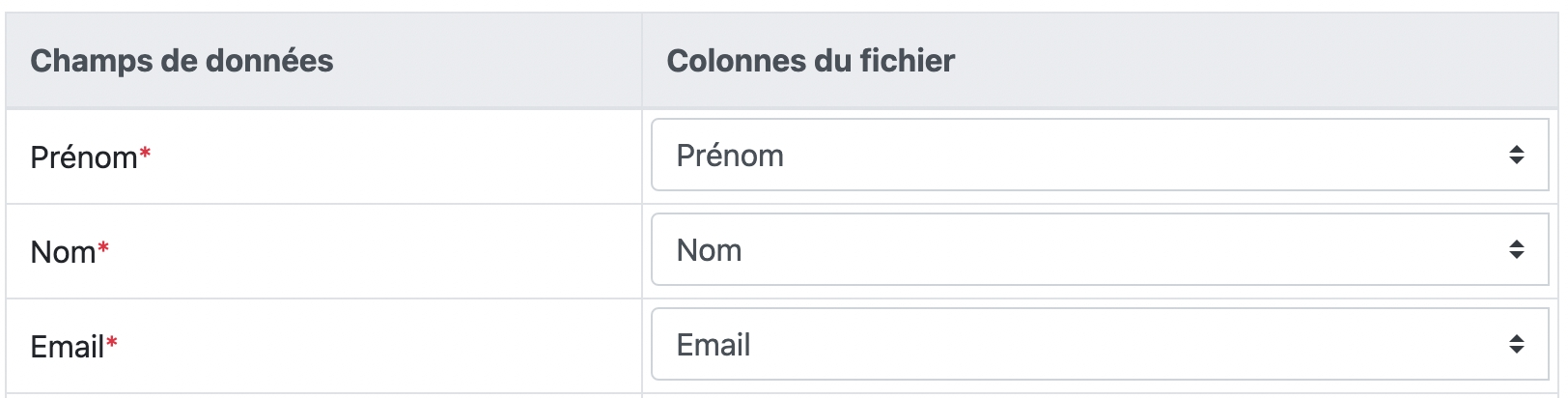
Task: Click the selected "Email" value text in dropdown
Action: 713,345
